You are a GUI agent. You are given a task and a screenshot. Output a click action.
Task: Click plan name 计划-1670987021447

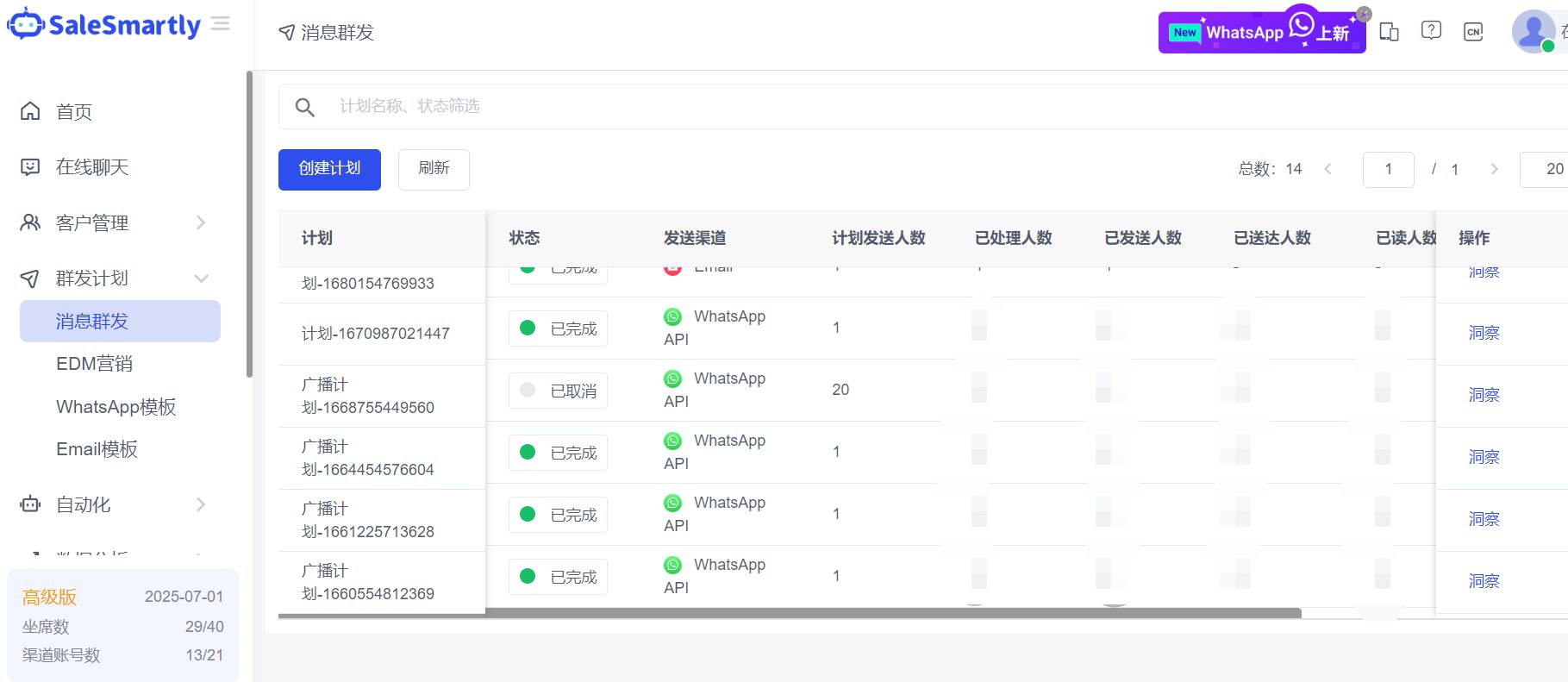375,334
